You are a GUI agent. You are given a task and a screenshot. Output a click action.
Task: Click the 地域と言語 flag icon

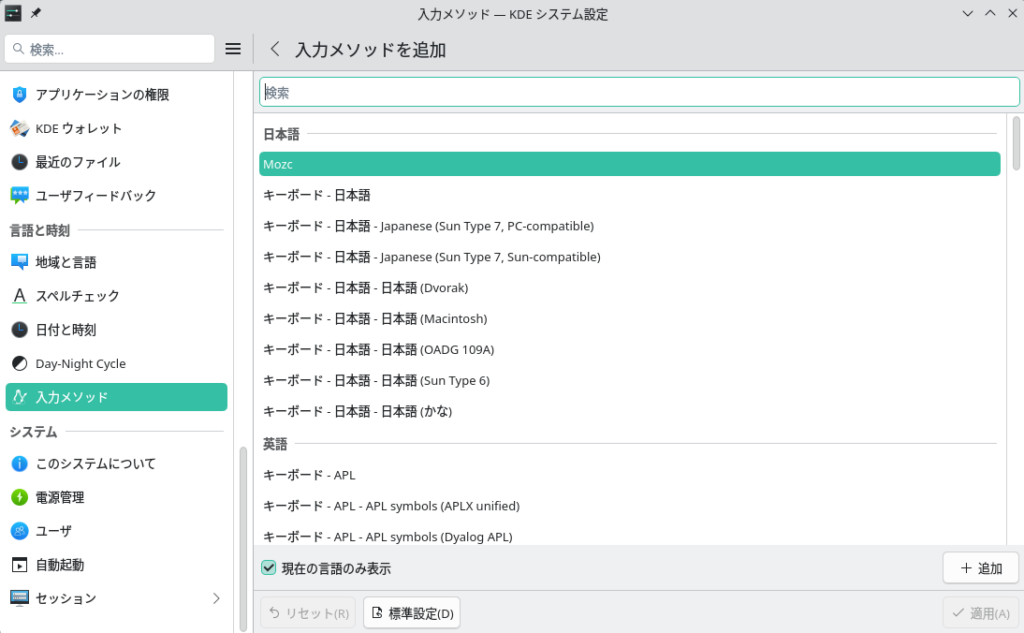19,262
